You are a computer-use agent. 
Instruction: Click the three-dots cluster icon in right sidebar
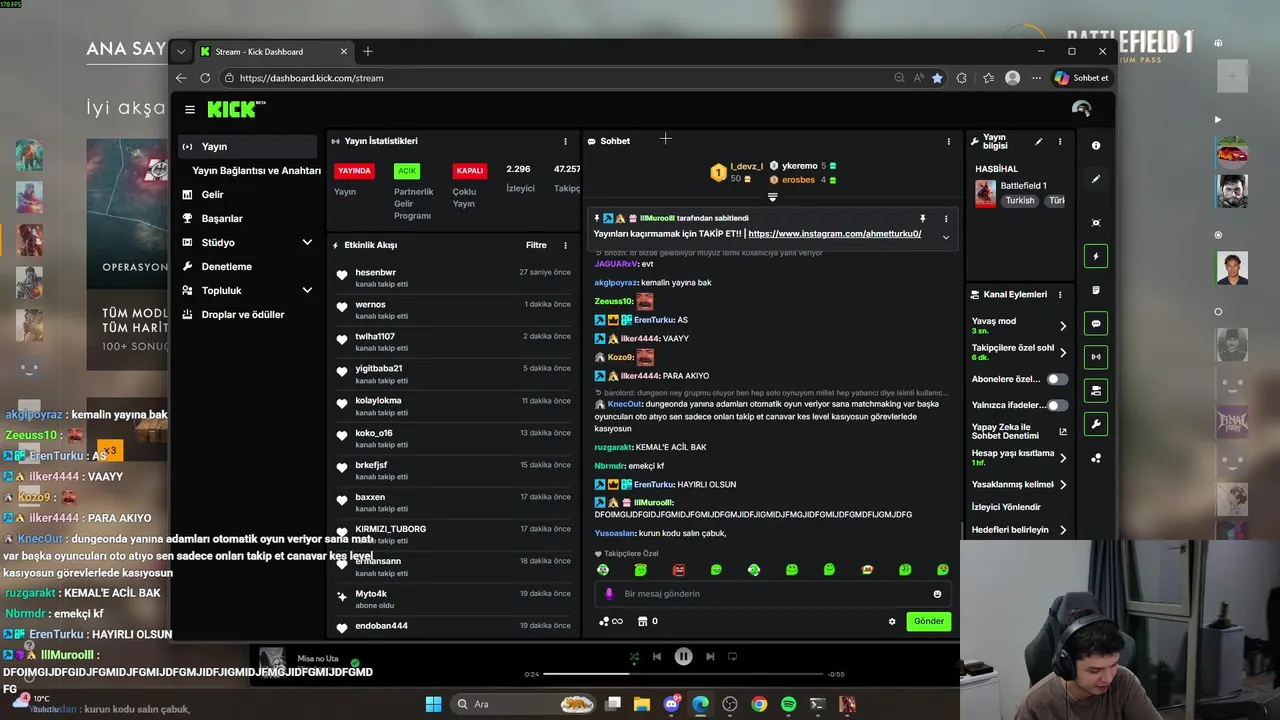(x=1096, y=458)
